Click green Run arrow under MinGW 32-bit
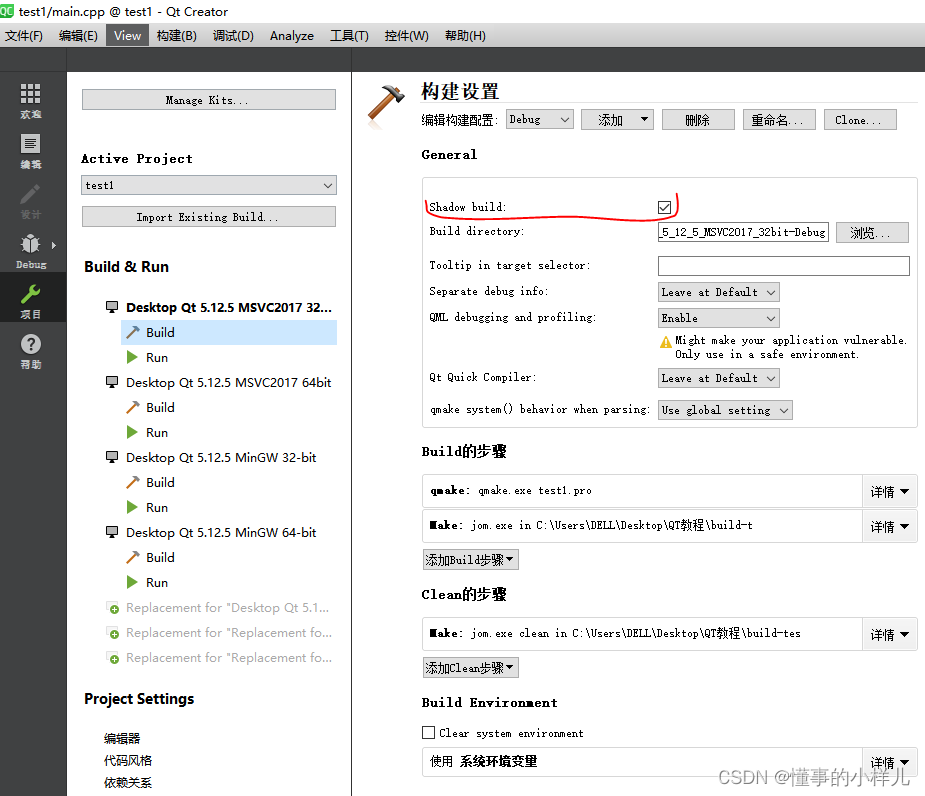This screenshot has width=925, height=796. click(x=132, y=507)
